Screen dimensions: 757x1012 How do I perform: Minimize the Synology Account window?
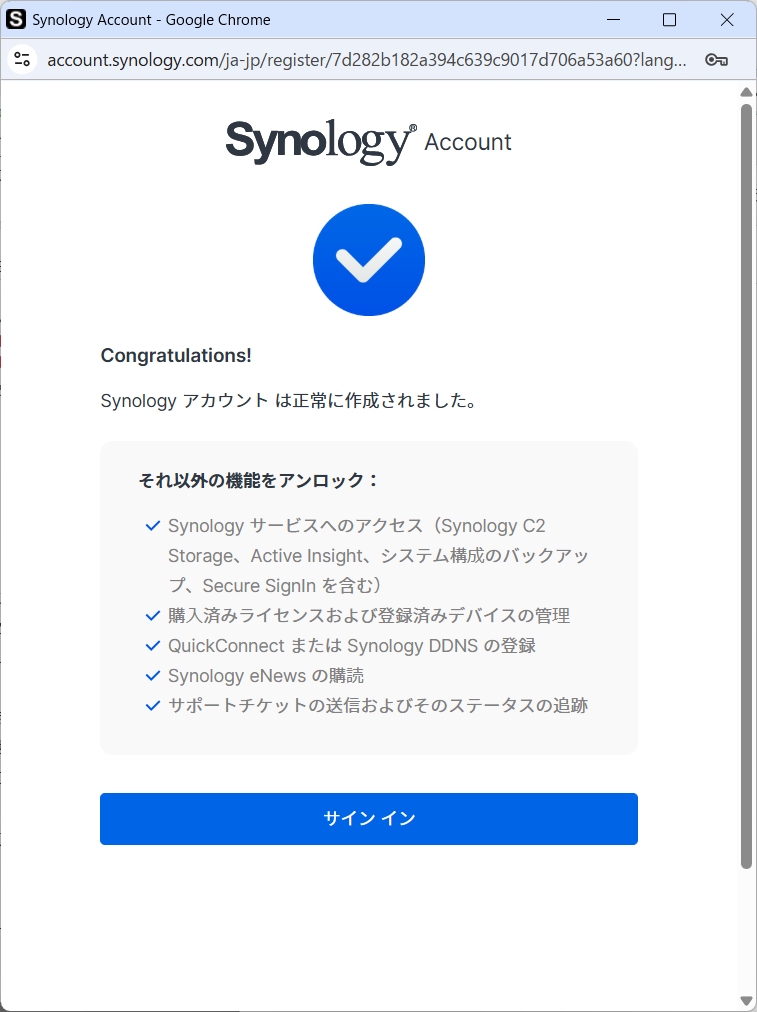(613, 20)
